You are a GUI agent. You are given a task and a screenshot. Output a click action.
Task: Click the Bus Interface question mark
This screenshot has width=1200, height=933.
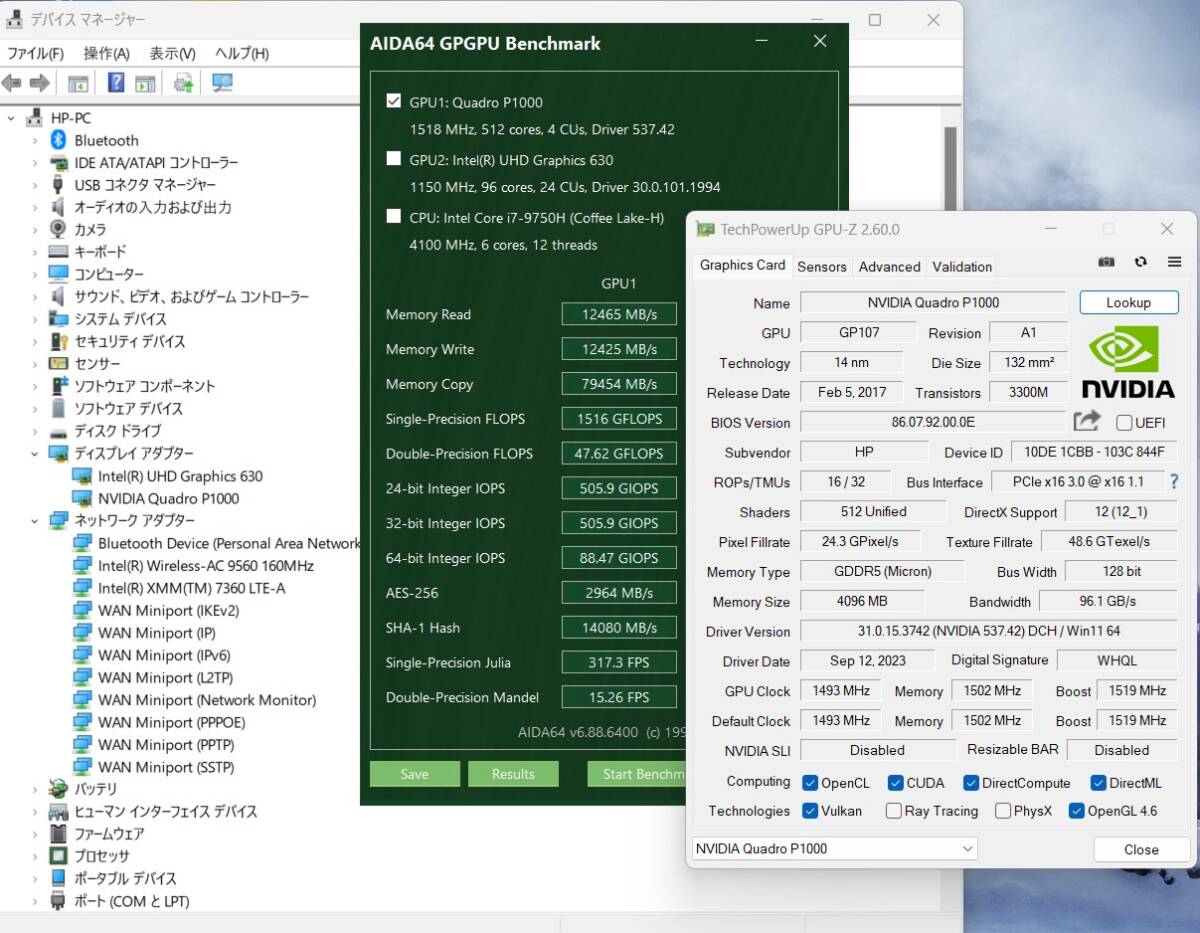pyautogui.click(x=1174, y=482)
